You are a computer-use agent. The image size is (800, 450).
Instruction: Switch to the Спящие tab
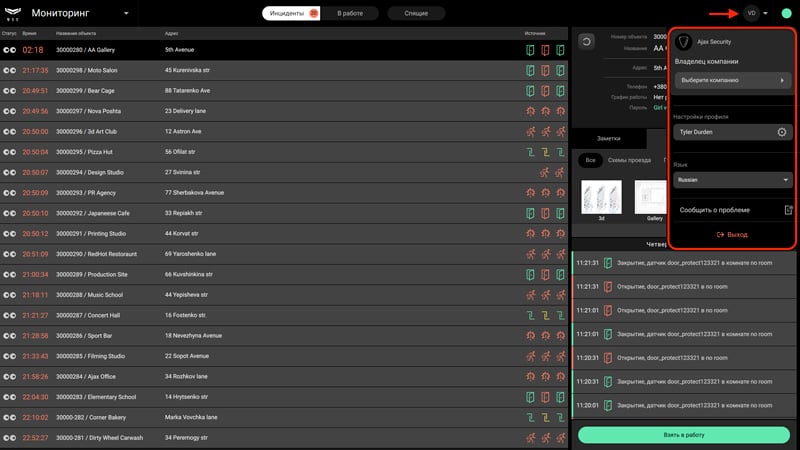click(416, 13)
